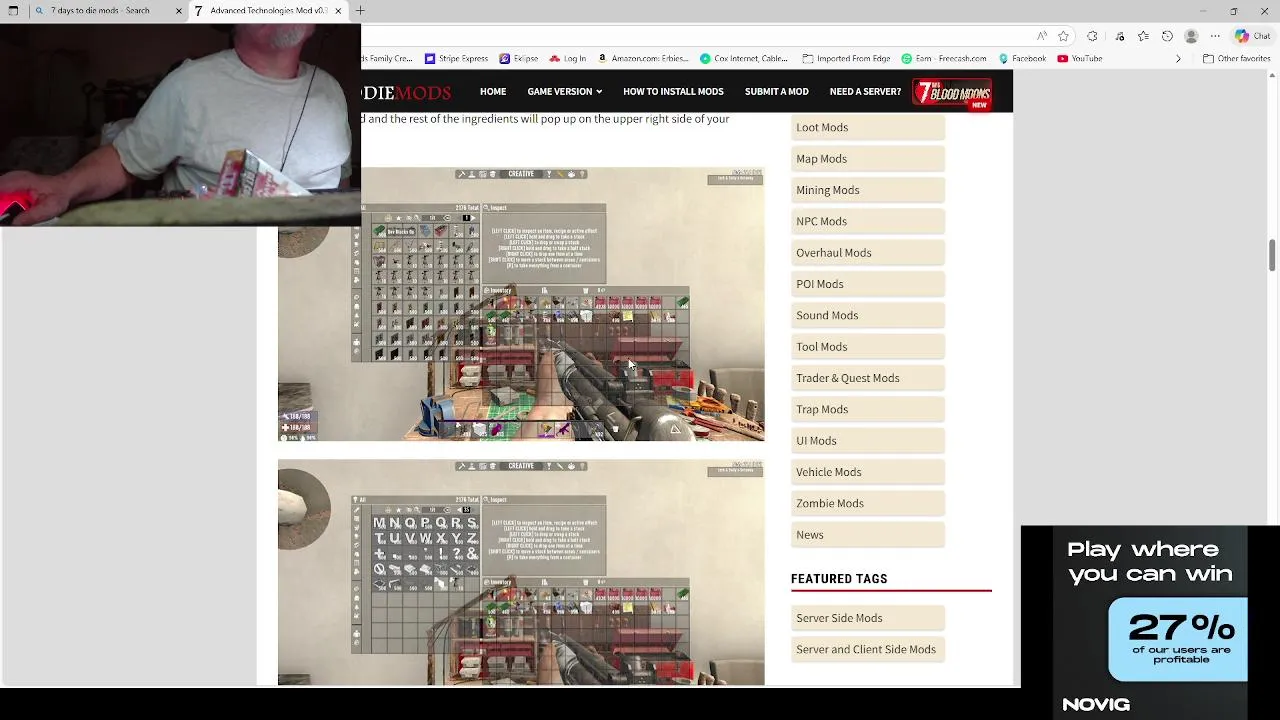
Task: Close the '7 days to die mods - Search' tab
Action: click(179, 11)
